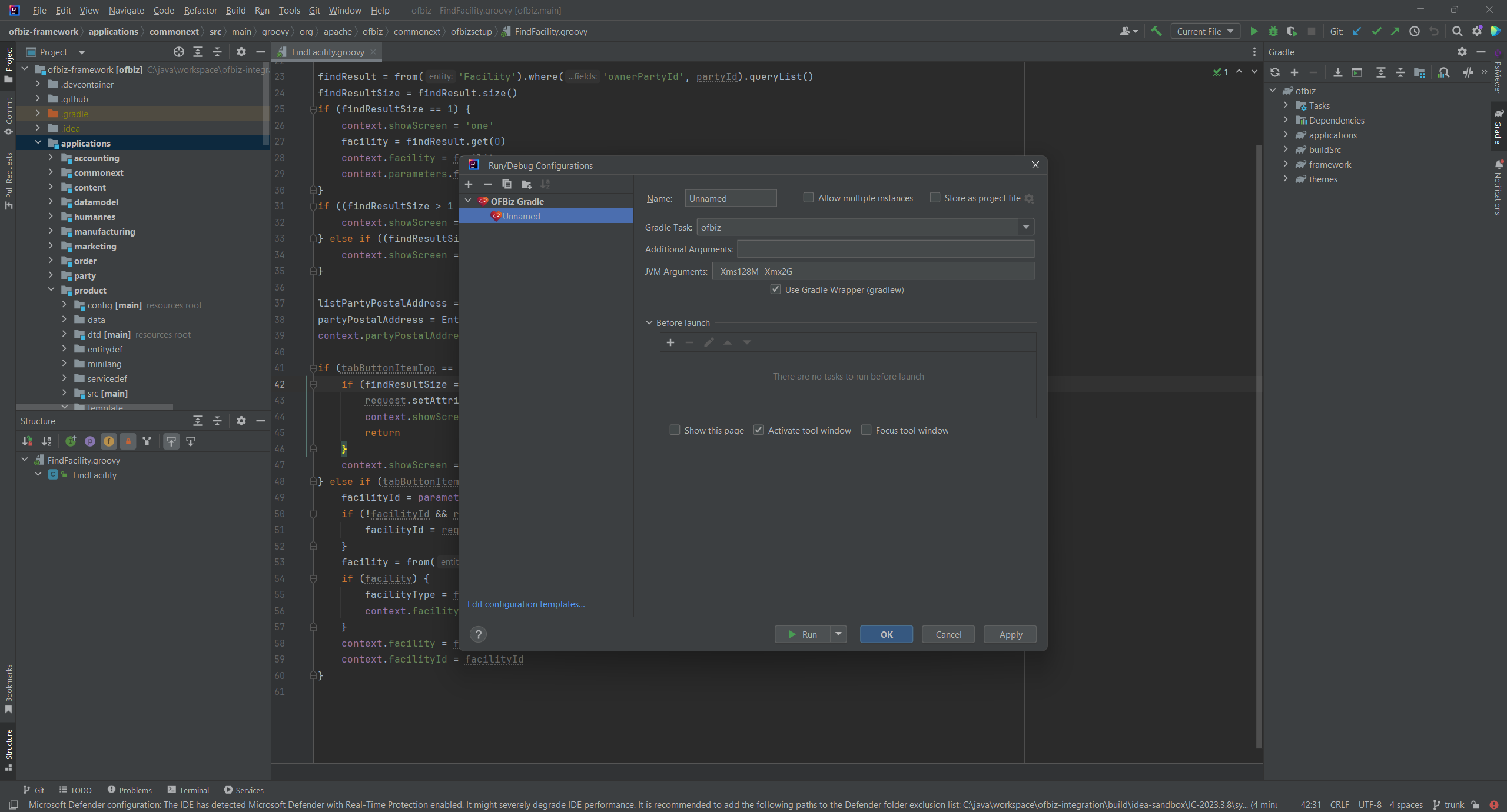This screenshot has width=1507, height=812.
Task: Enable Show this page checkbox
Action: tap(675, 430)
